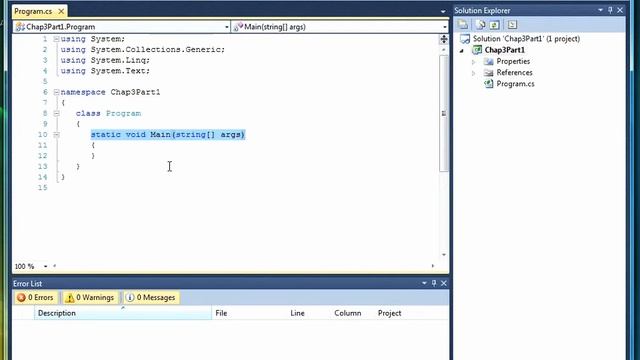Viewport: 640px width, 360px height.
Task: Collapse the class Program outlining block
Action: [56, 113]
